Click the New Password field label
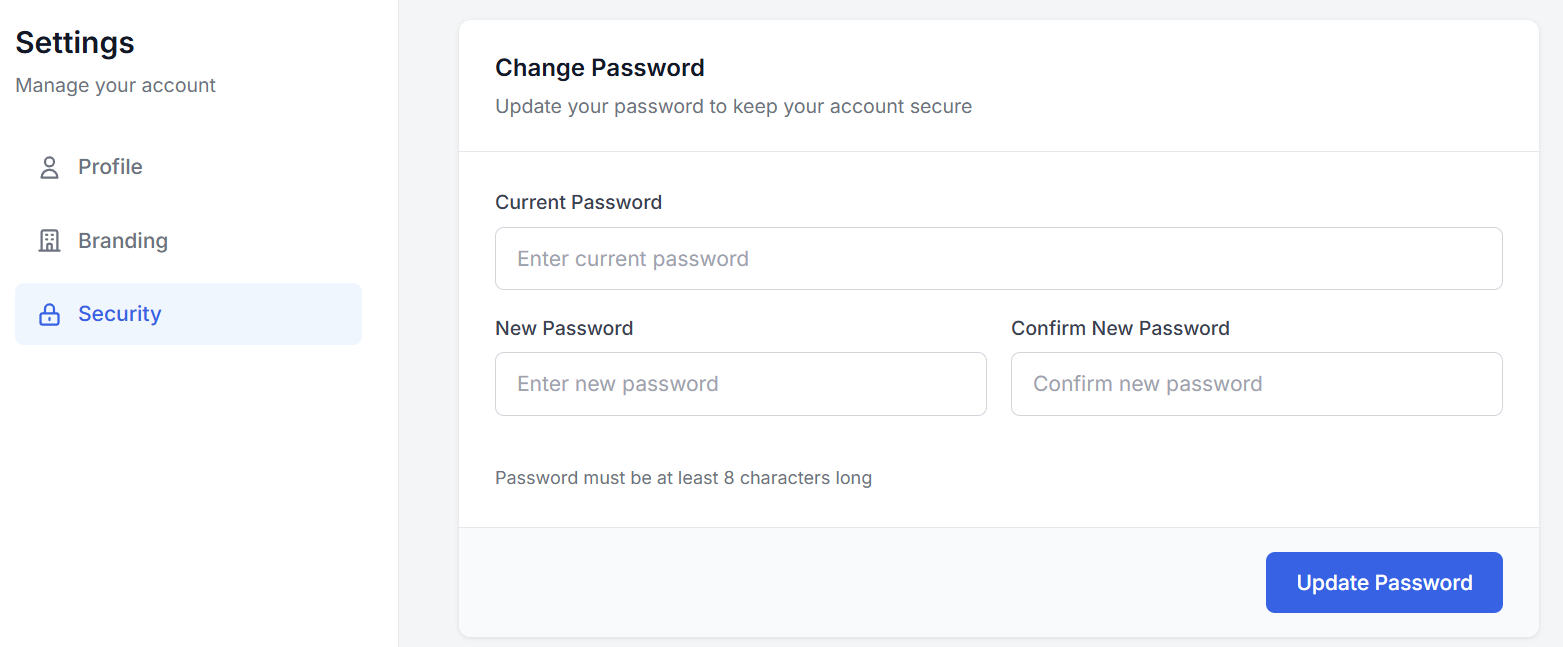Viewport: 1563px width, 647px height. click(x=564, y=328)
